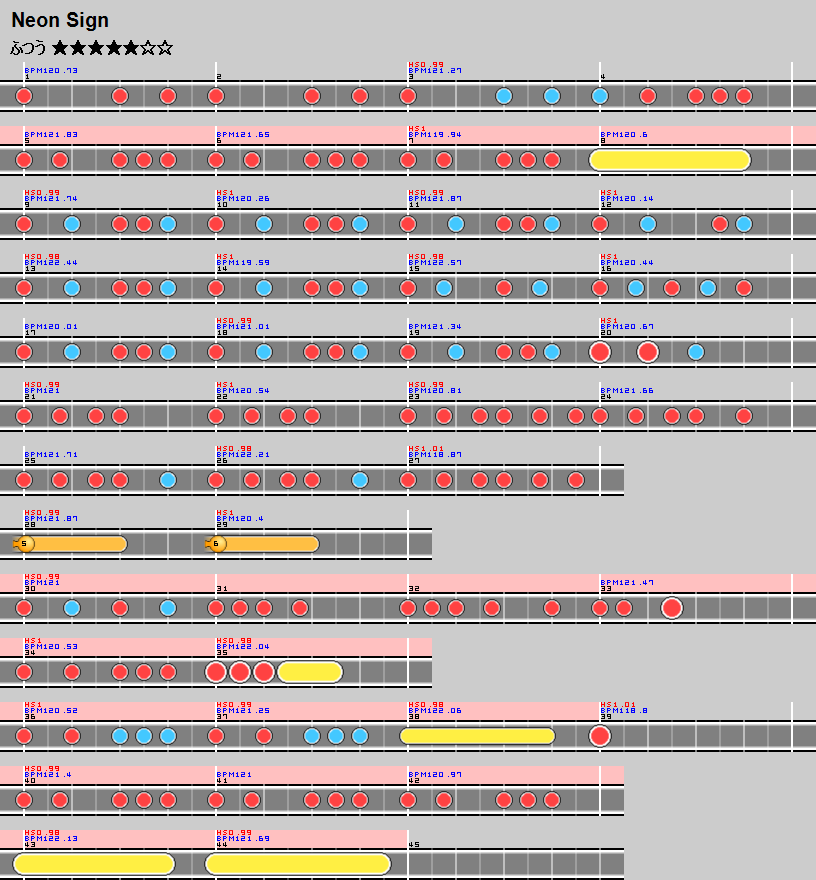Click the blue note in measure 25
The width and height of the screenshot is (816, 880).
pos(168,480)
